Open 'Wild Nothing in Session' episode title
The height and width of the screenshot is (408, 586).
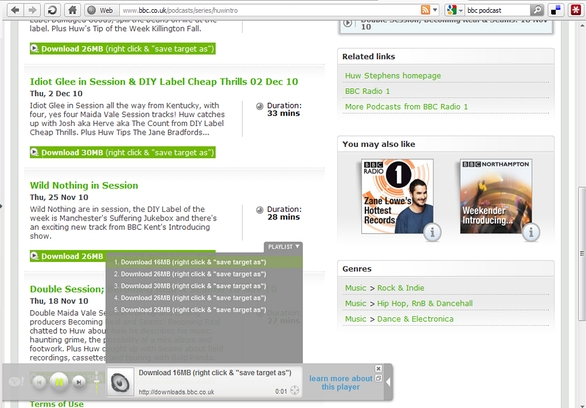84,185
